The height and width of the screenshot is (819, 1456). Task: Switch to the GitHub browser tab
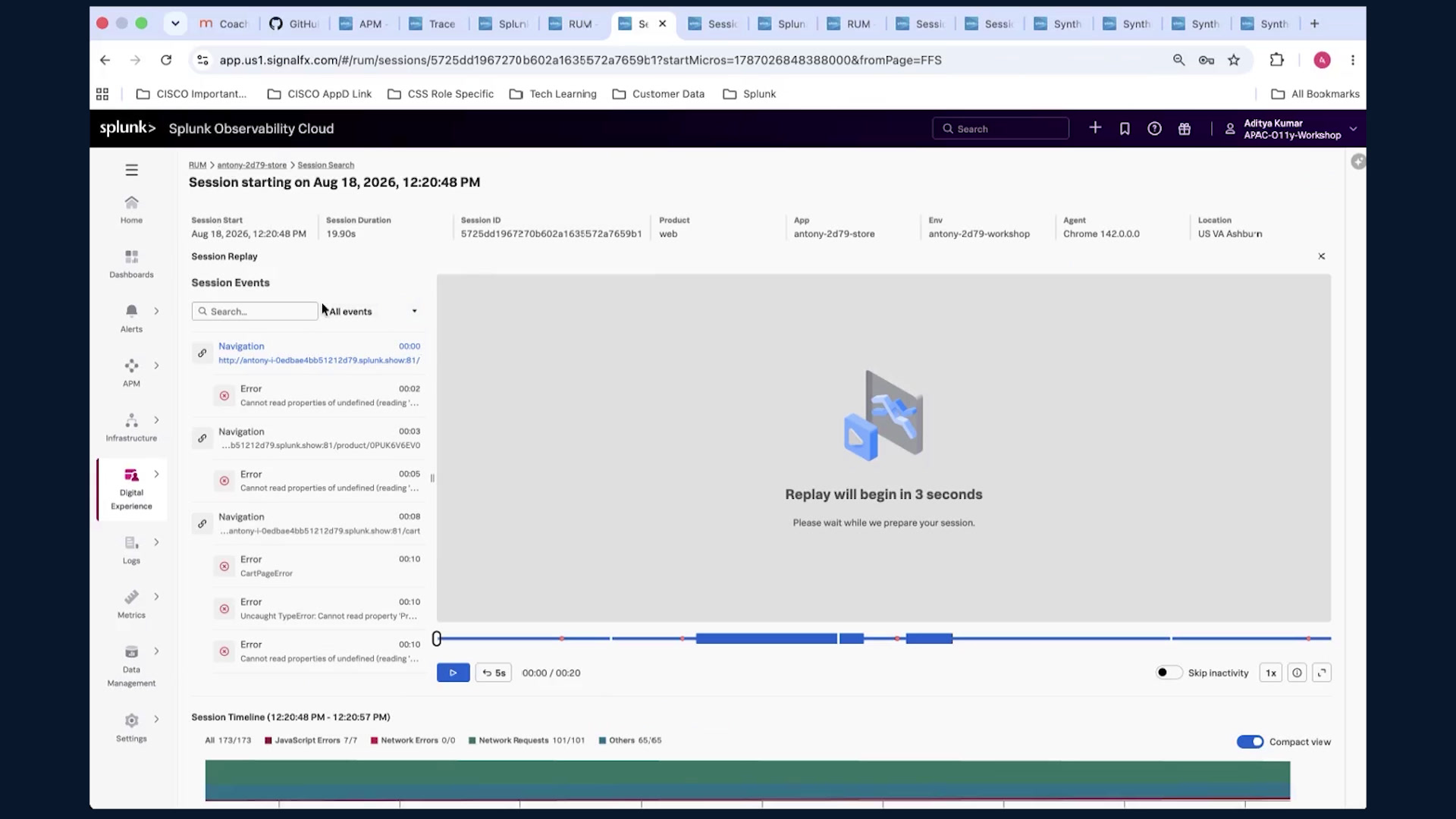click(294, 24)
